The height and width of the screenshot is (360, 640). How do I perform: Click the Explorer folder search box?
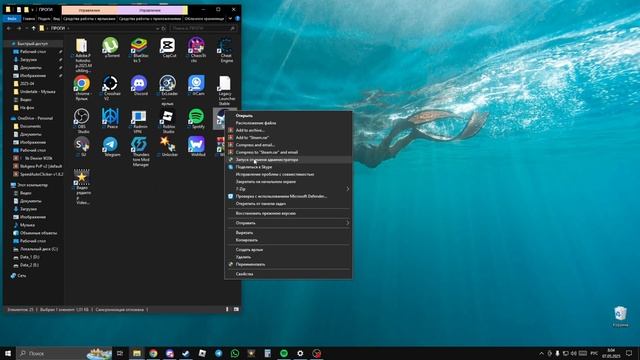(203, 29)
